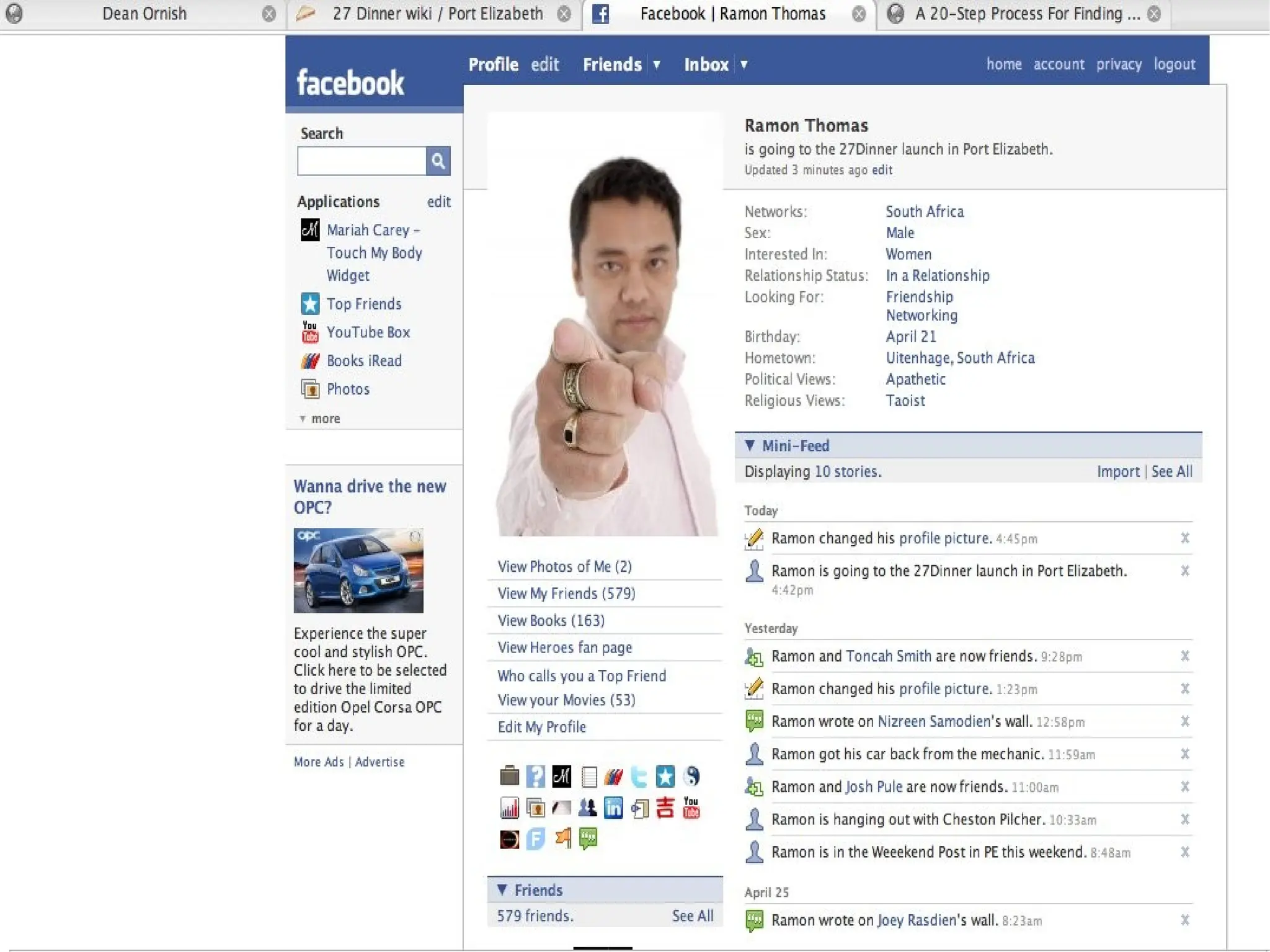Image resolution: width=1270 pixels, height=952 pixels.
Task: Click the orange flag app icon
Action: [563, 839]
